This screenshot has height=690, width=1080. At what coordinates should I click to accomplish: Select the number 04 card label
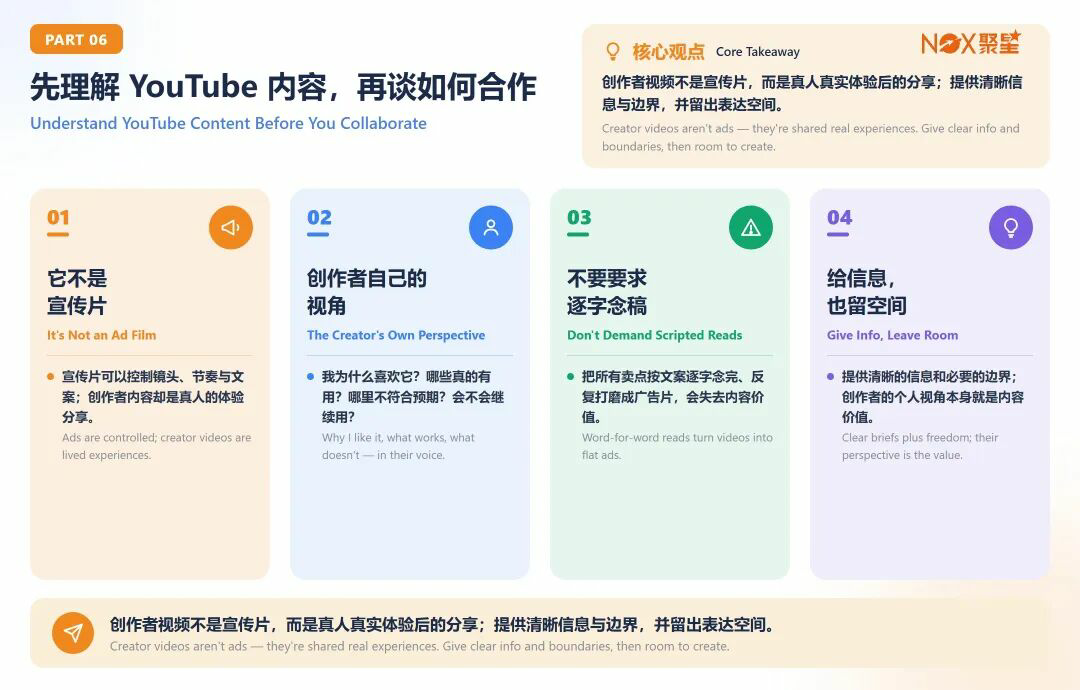839,218
